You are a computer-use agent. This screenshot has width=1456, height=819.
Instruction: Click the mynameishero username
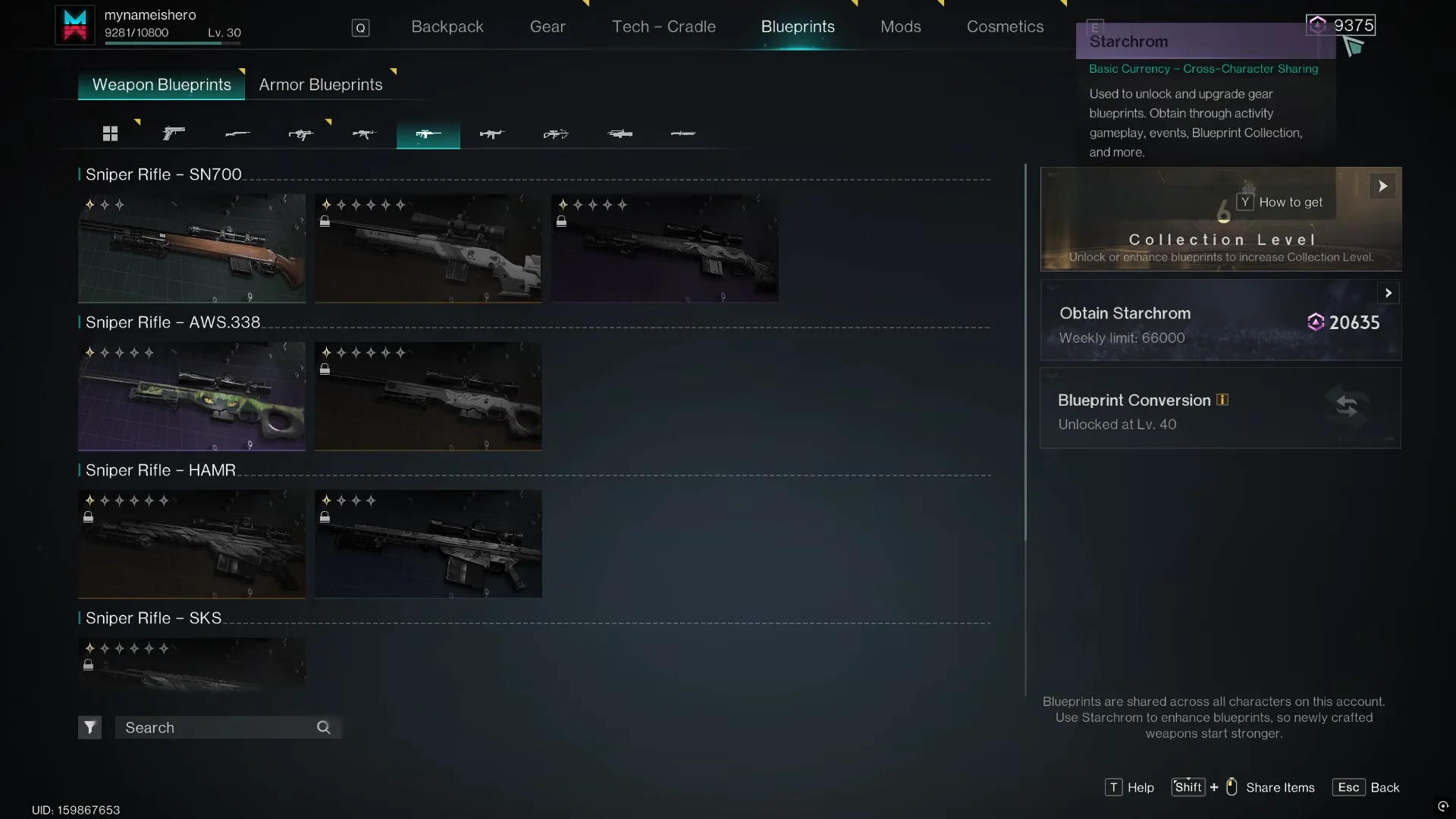(150, 14)
